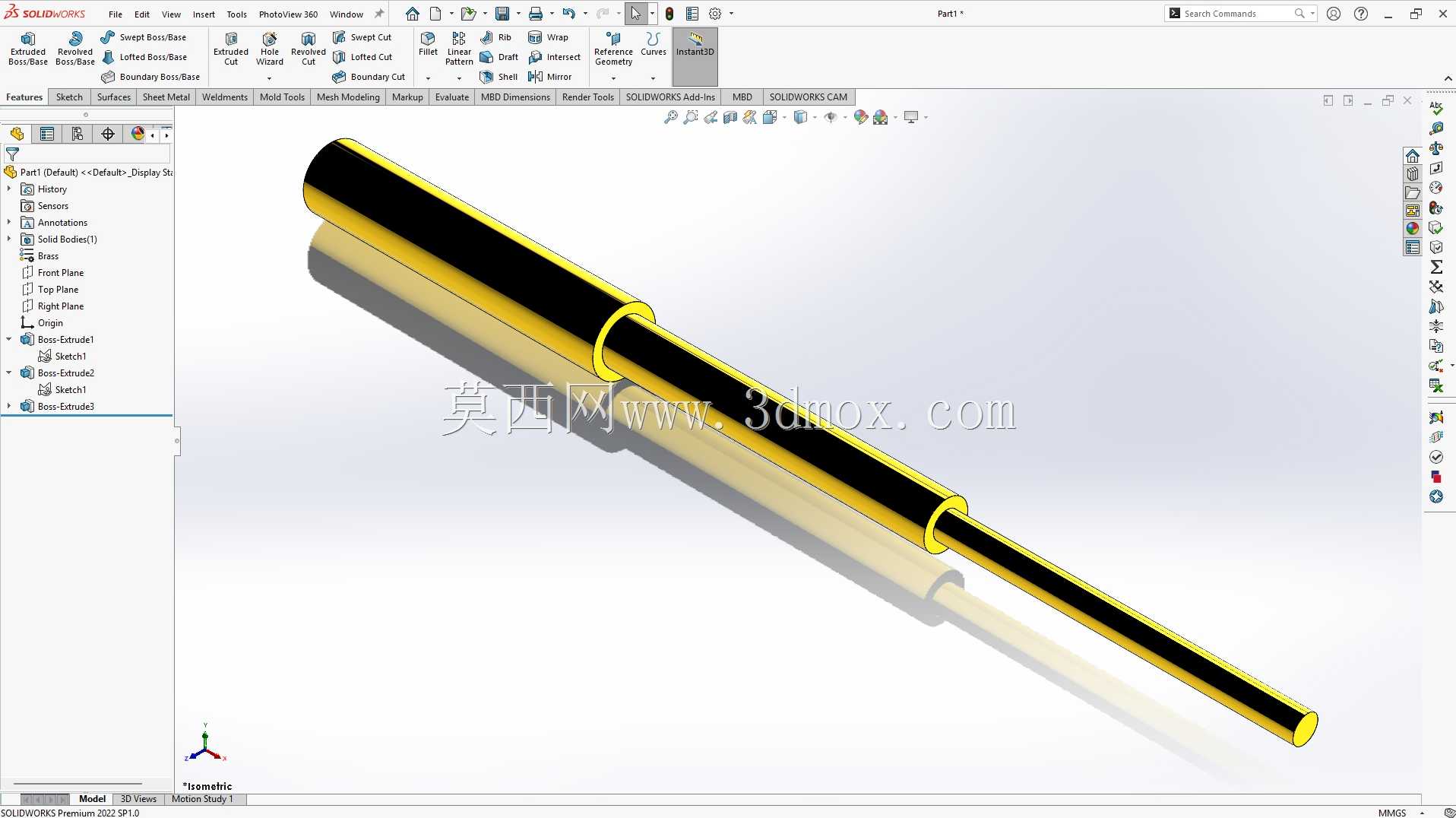Select the Revolved Boss/Base tool

(75, 49)
